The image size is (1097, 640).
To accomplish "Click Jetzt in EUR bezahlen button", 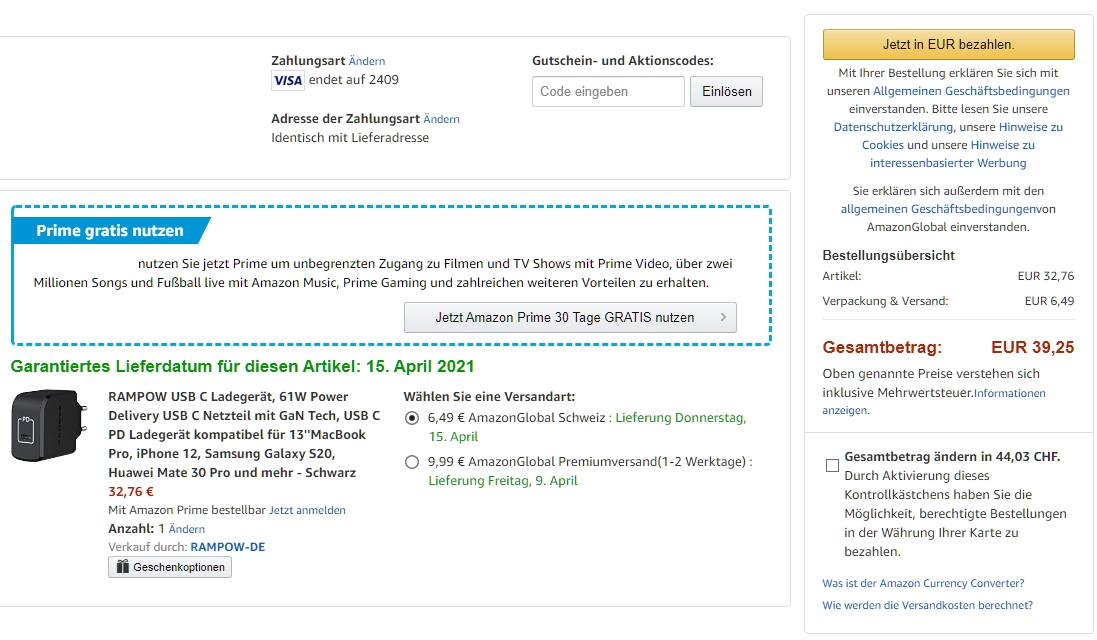I will click(948, 45).
